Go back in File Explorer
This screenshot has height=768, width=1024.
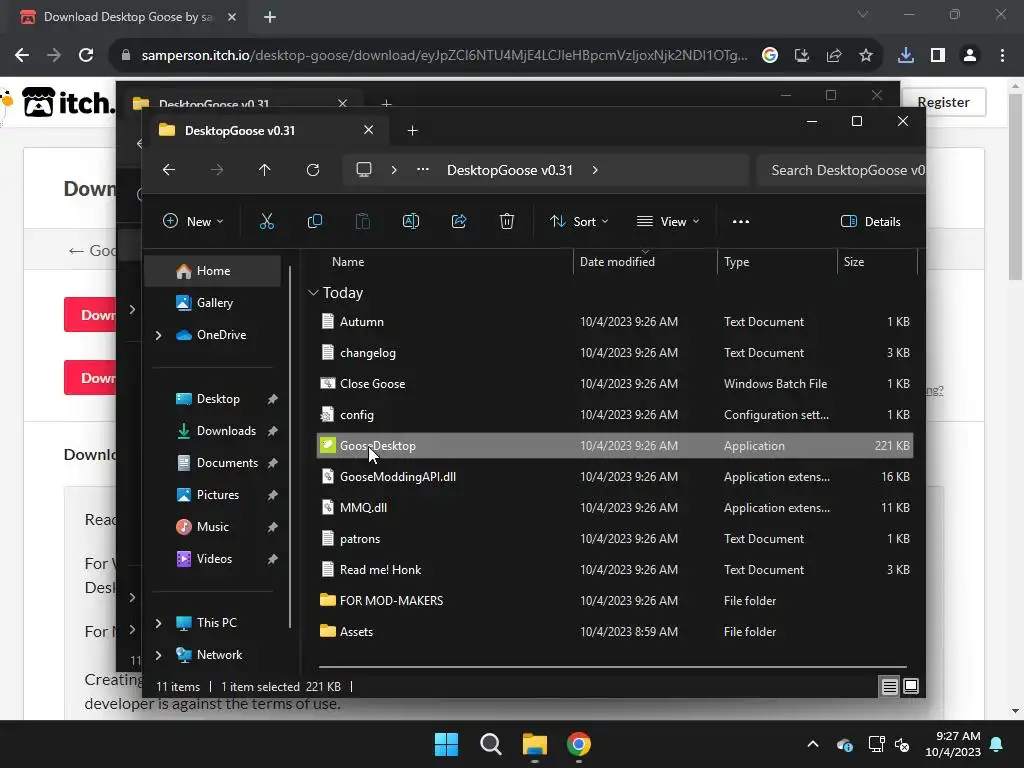click(169, 170)
